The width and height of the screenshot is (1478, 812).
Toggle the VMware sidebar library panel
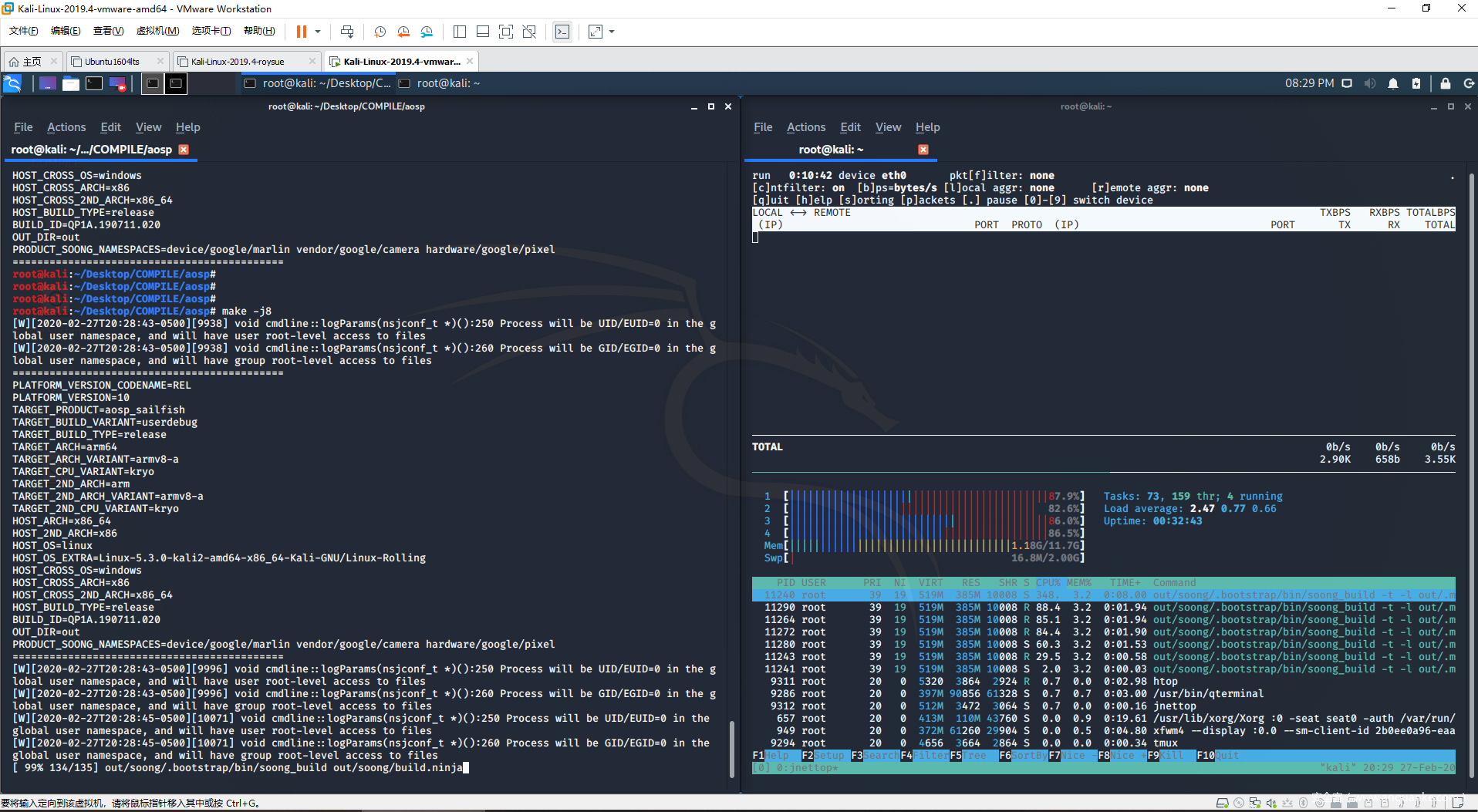460,32
